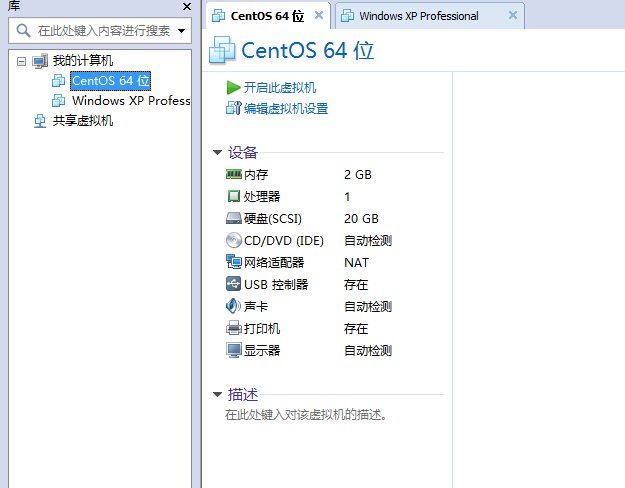Click the 编辑虚拟机设置 link
Viewport: 625px width, 488px height.
(286, 108)
